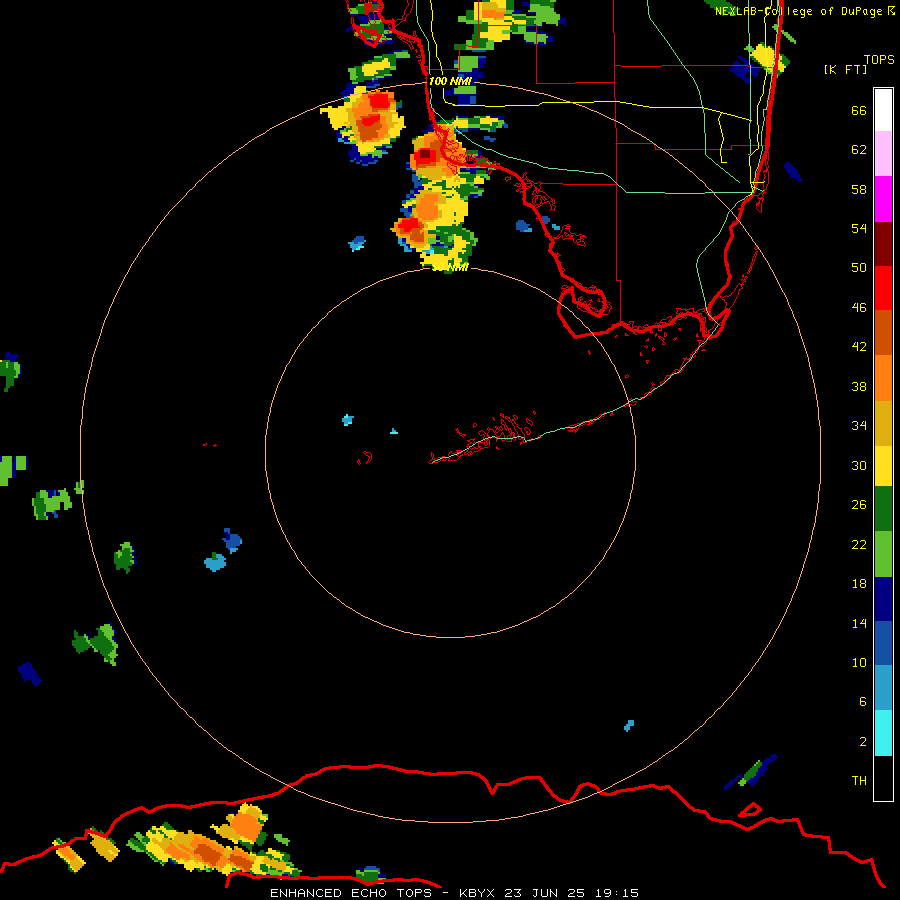
Task: Pick the cyan legend swatch
Action: click(x=883, y=733)
